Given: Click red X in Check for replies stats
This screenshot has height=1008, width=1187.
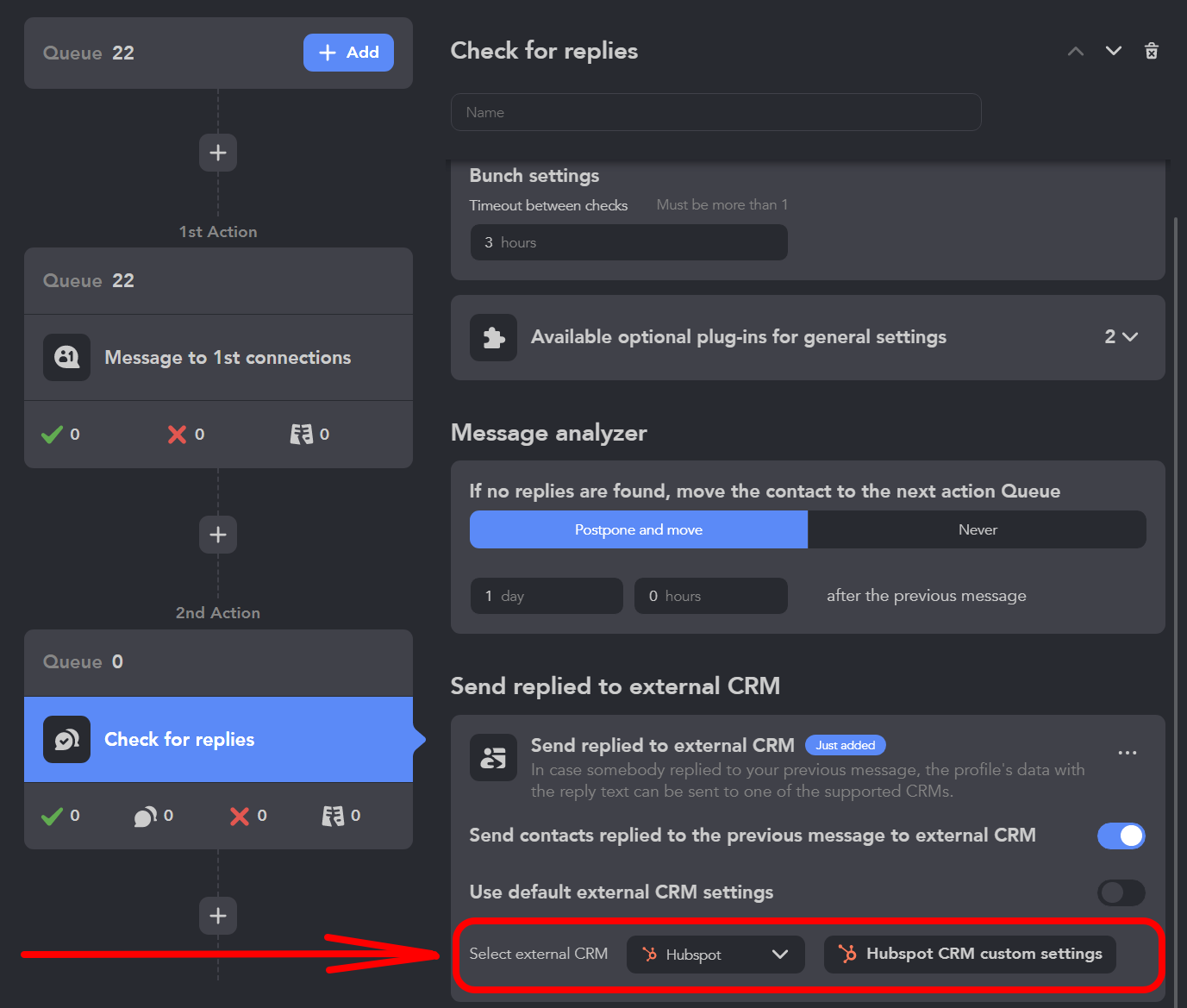Looking at the screenshot, I should [x=240, y=816].
